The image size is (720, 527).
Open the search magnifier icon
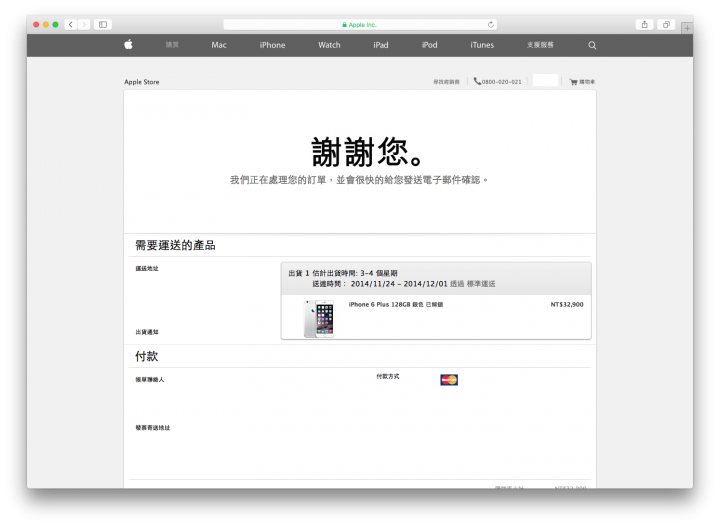pyautogui.click(x=592, y=45)
